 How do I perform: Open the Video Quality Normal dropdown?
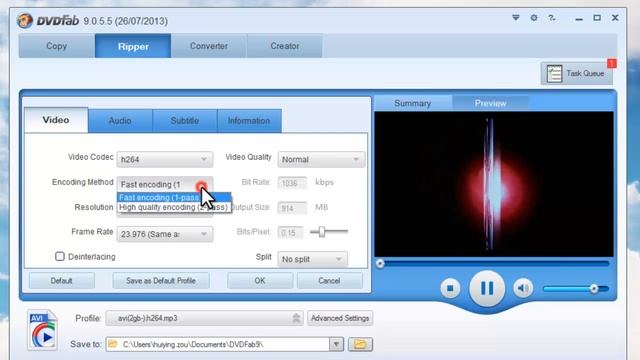321,159
